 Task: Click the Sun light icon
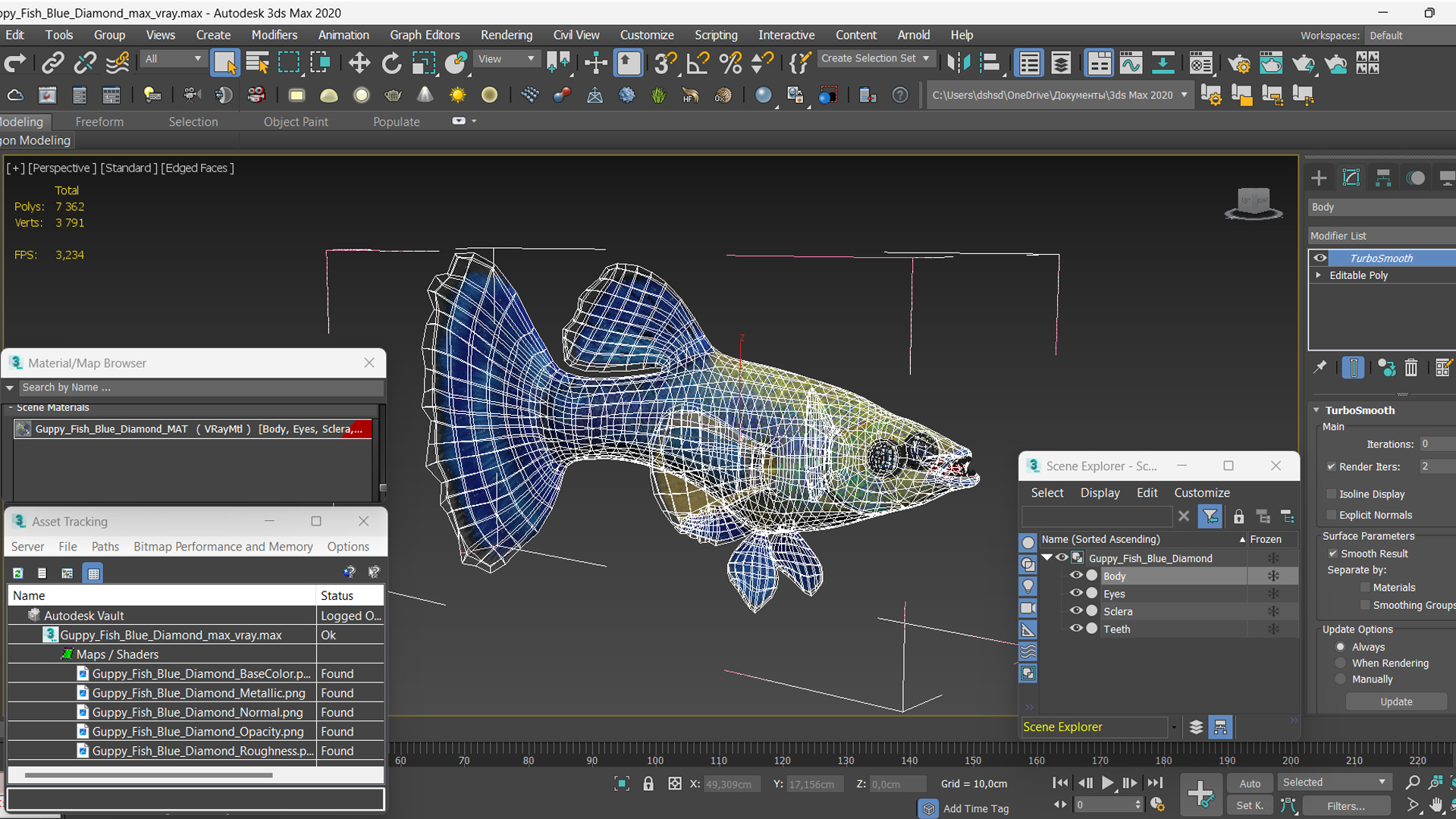point(457,95)
